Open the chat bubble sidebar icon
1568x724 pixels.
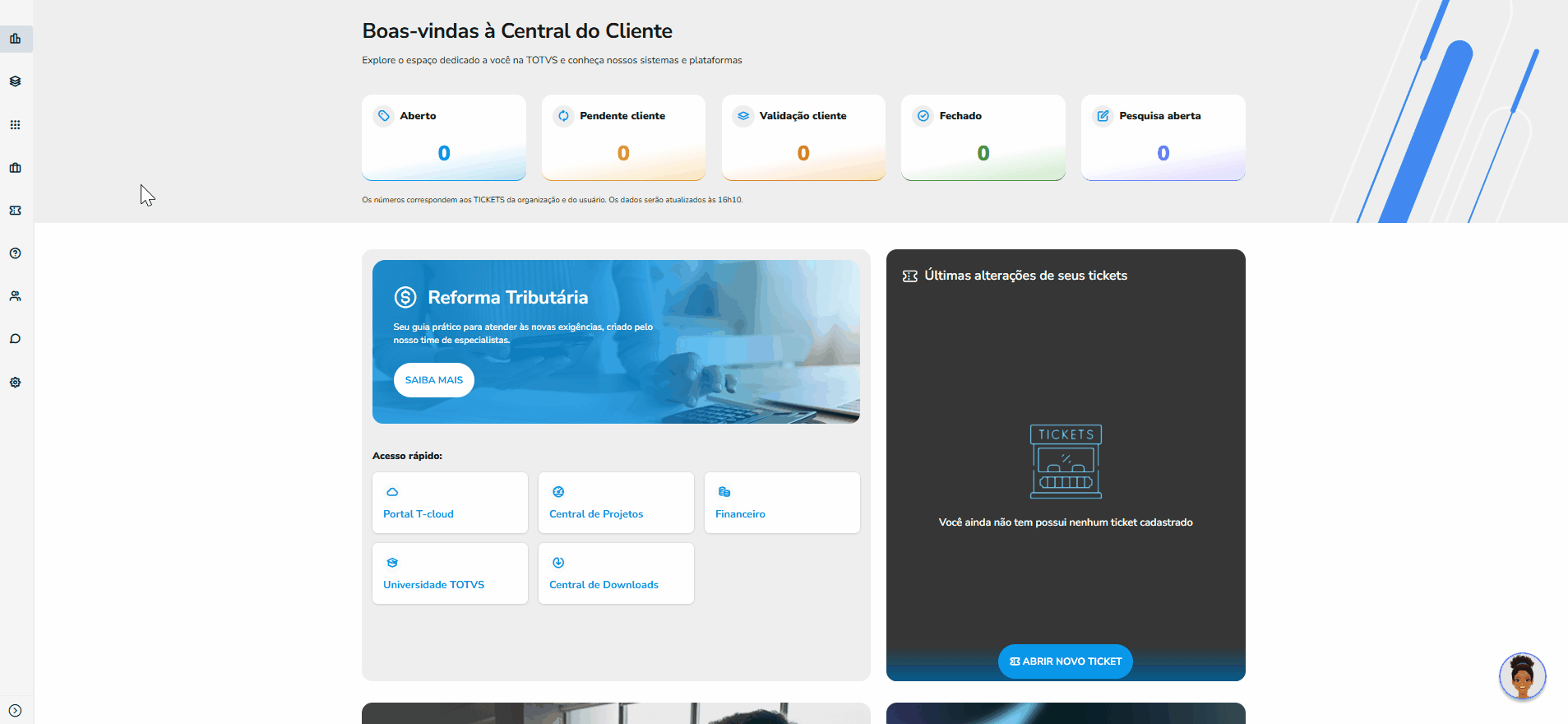(15, 339)
